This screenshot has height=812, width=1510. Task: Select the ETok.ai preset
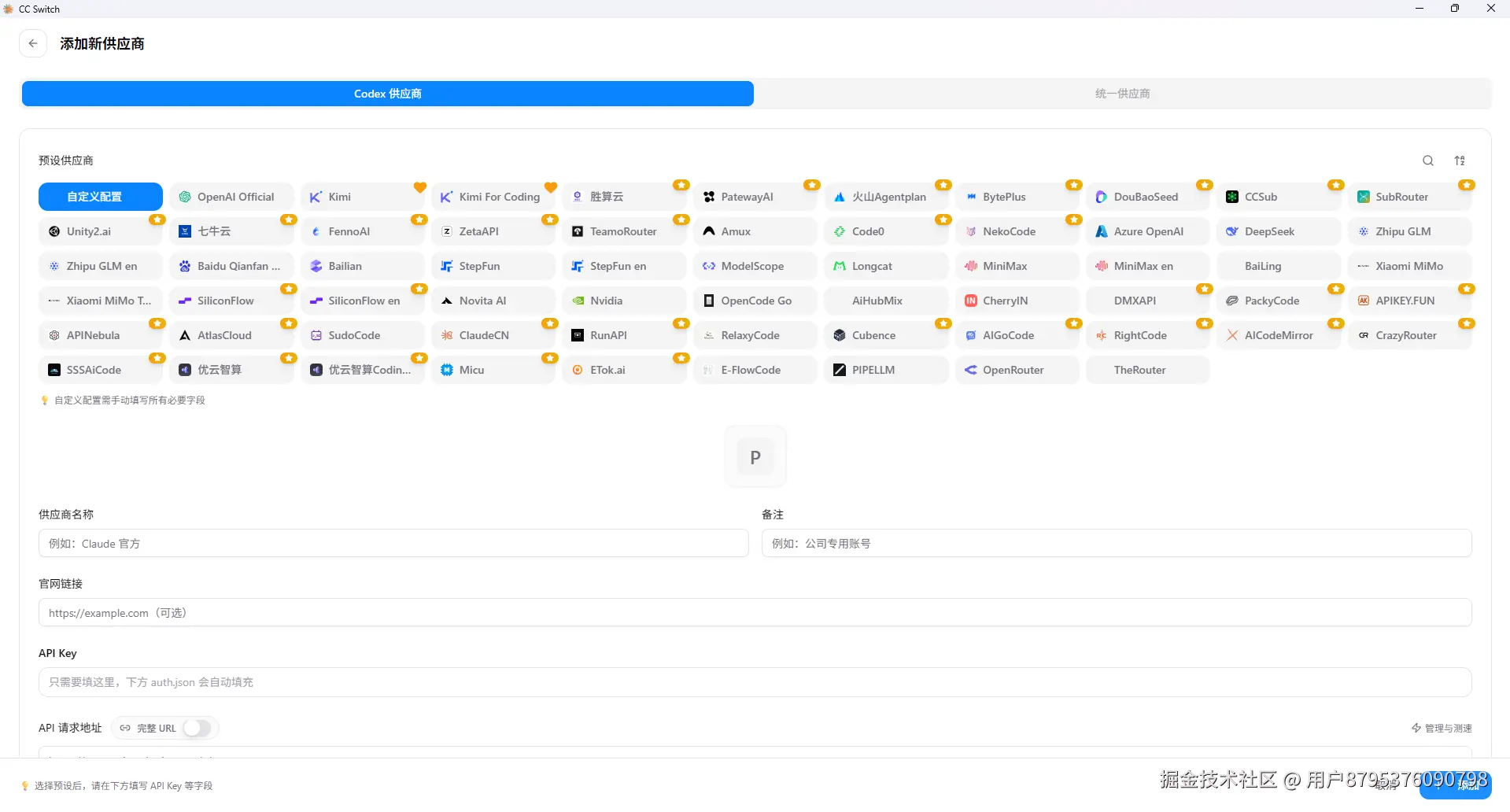coord(624,370)
